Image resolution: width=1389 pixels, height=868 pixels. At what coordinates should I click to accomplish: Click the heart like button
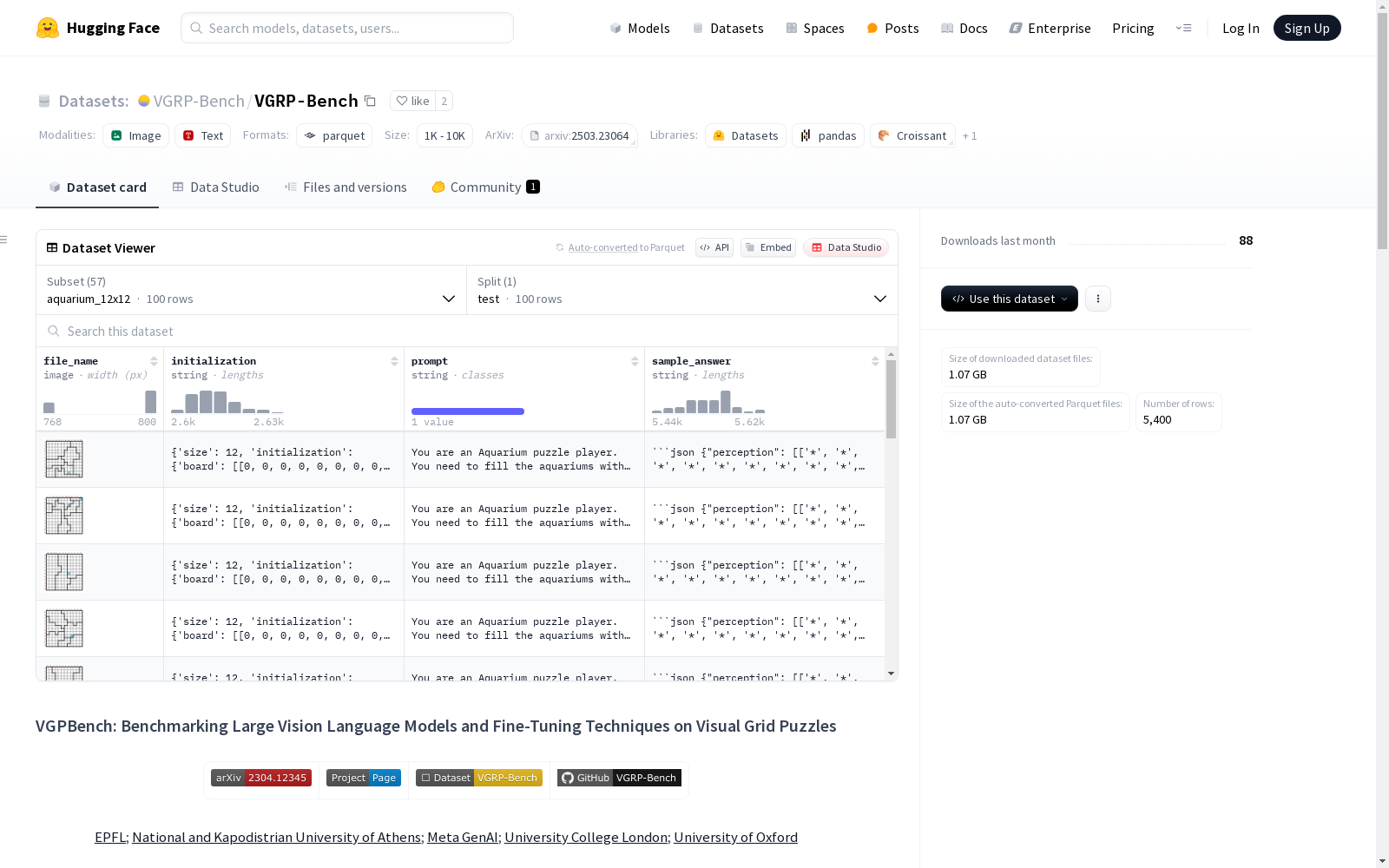[x=412, y=101]
